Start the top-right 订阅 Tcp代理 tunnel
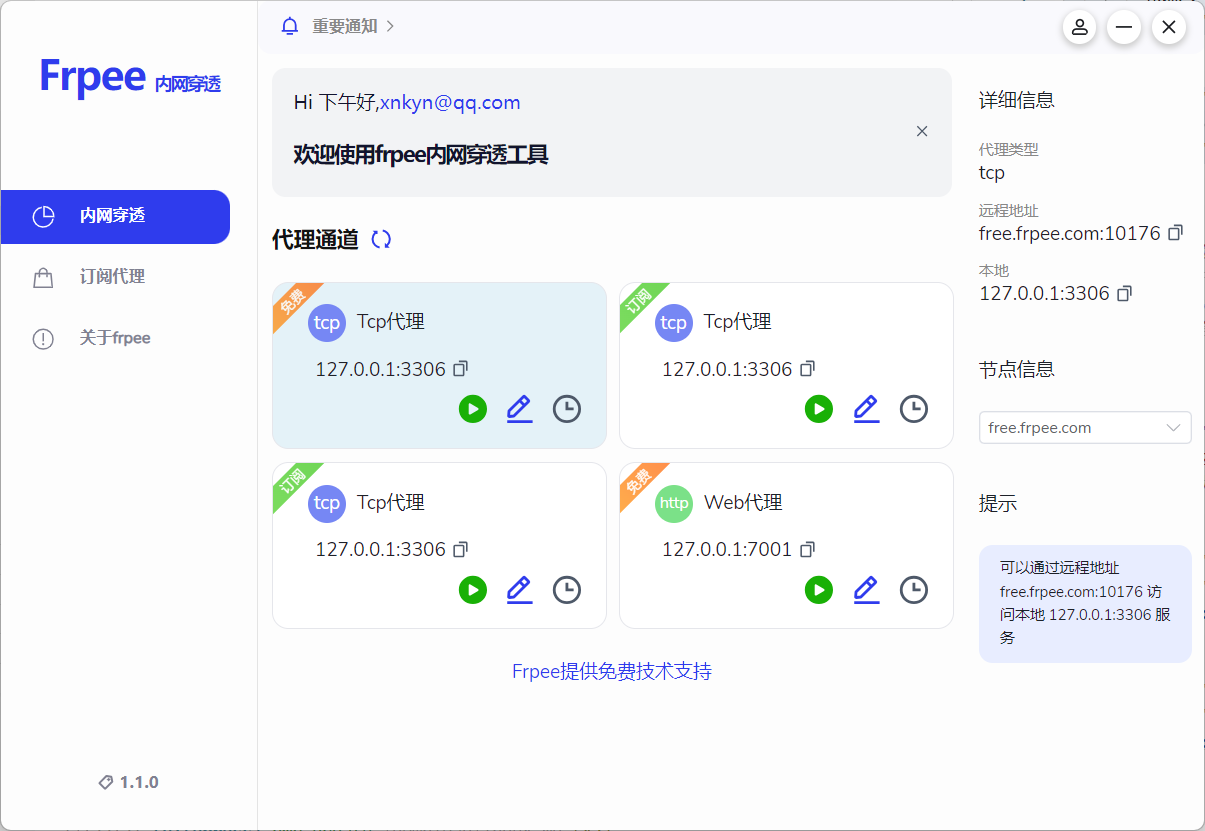 819,408
